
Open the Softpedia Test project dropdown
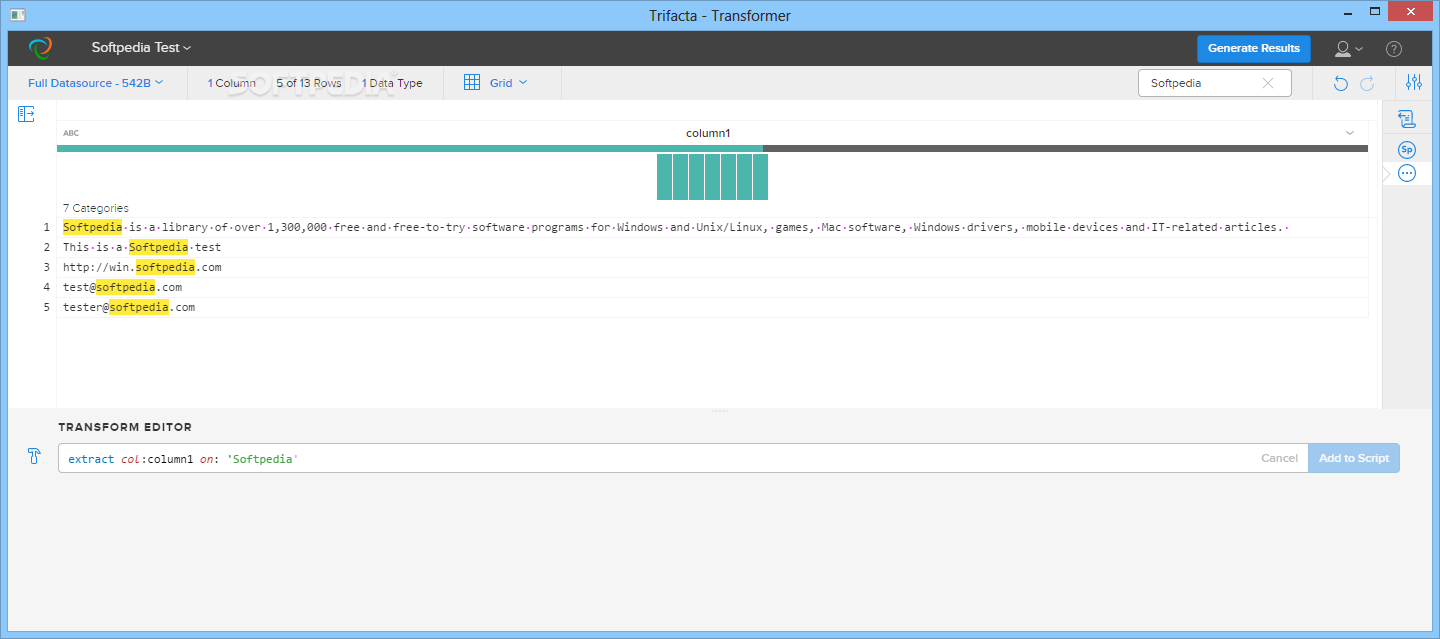(x=141, y=48)
